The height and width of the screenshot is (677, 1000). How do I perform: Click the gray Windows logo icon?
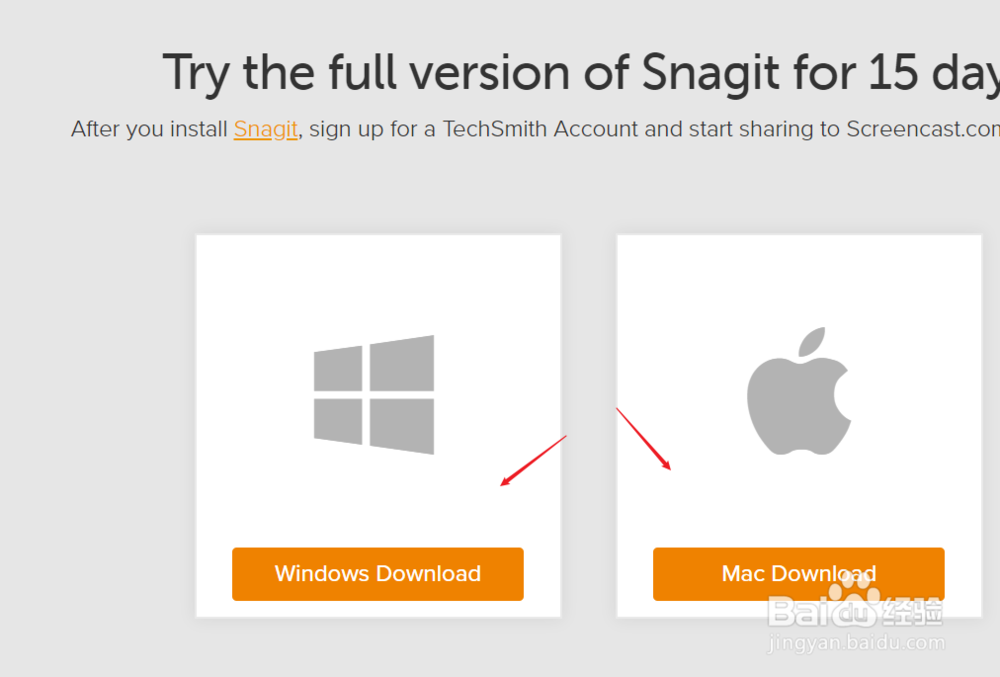[x=374, y=395]
